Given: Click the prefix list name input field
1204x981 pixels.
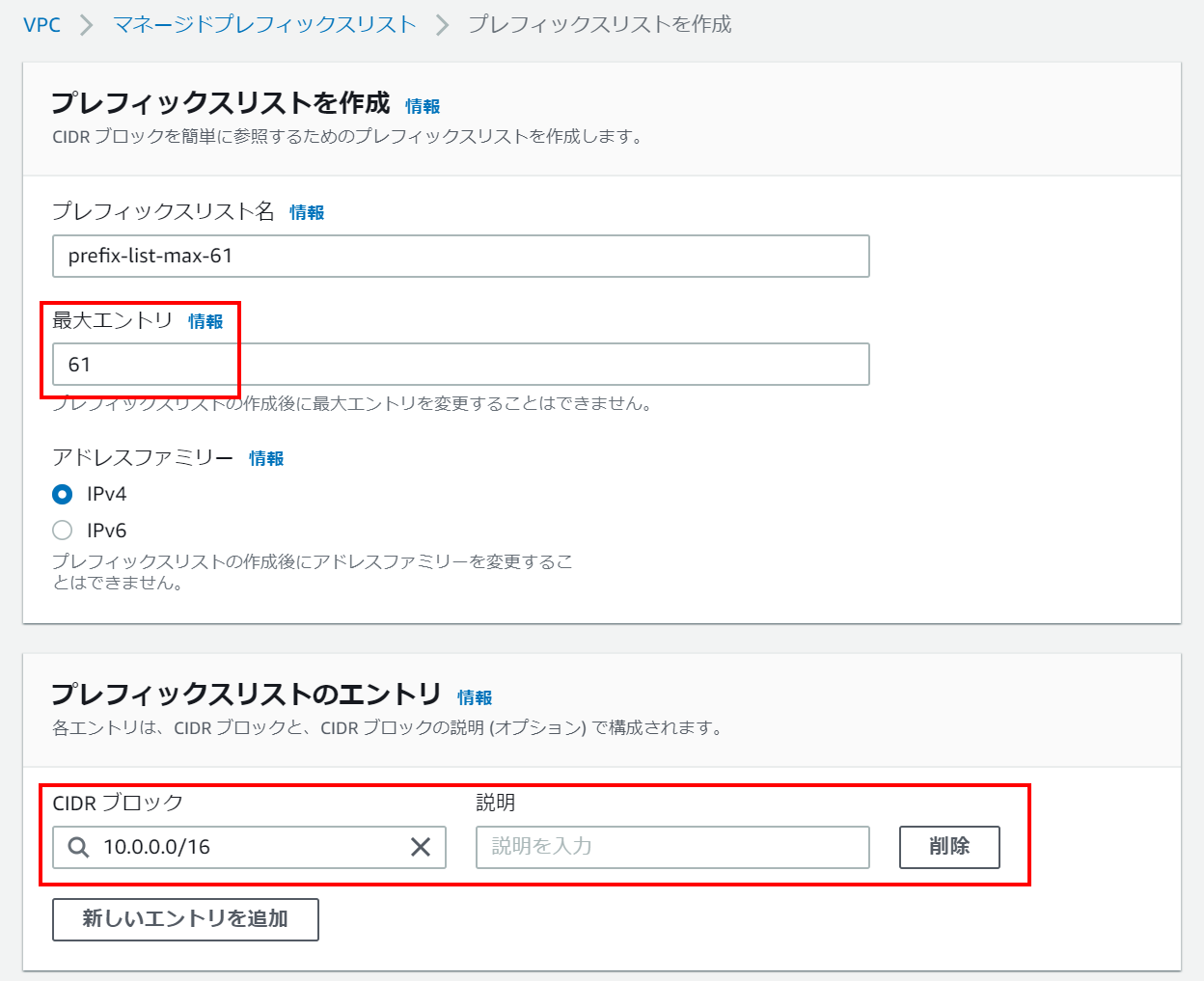Looking at the screenshot, I should (x=461, y=257).
